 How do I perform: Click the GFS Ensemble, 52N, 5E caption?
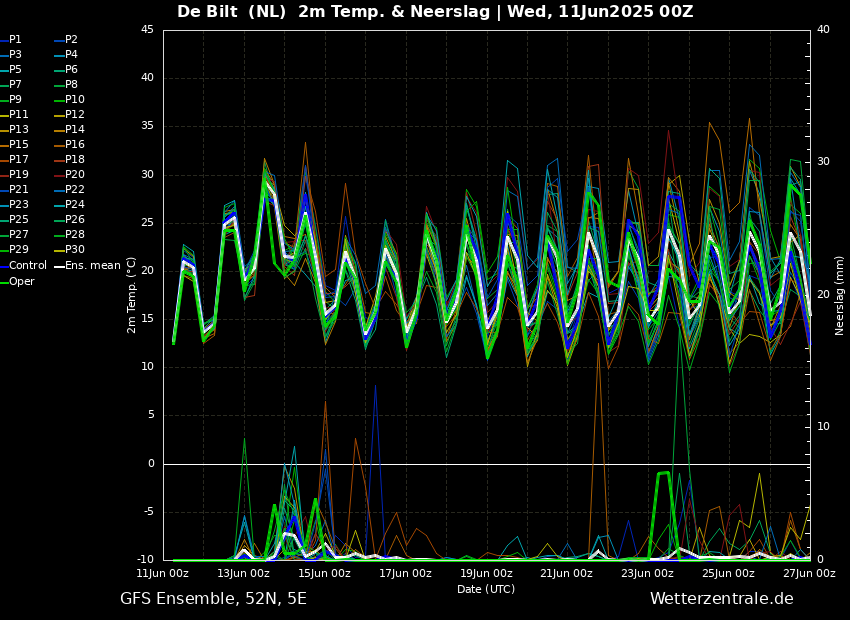pos(213,599)
